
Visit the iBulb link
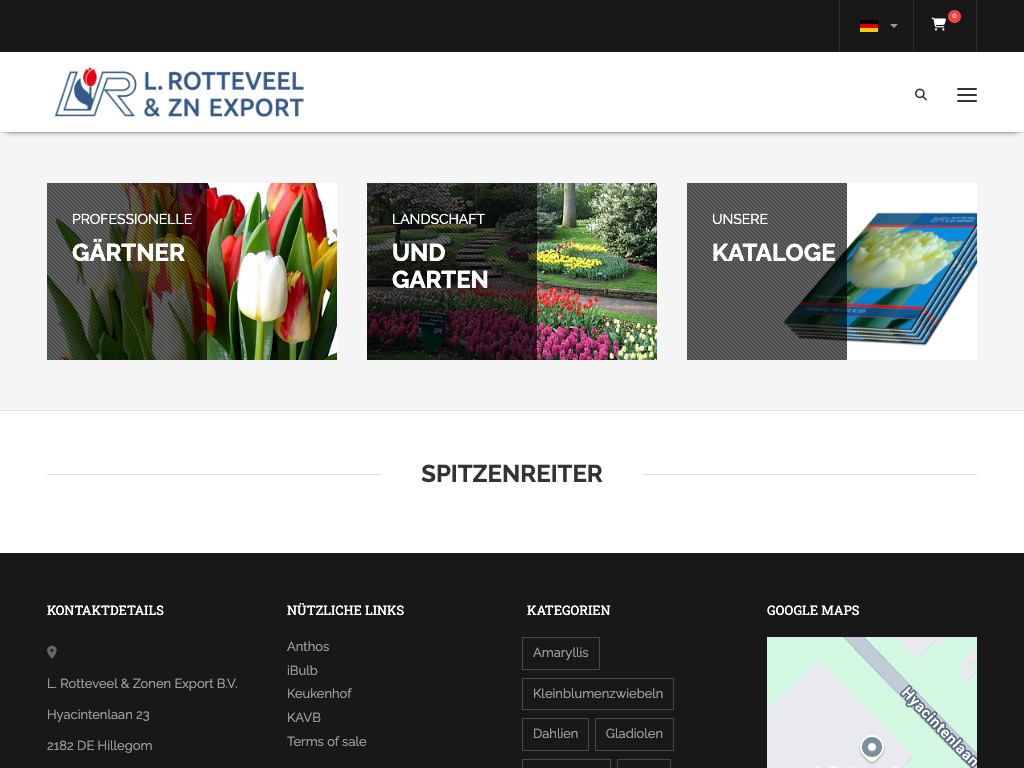pos(302,670)
